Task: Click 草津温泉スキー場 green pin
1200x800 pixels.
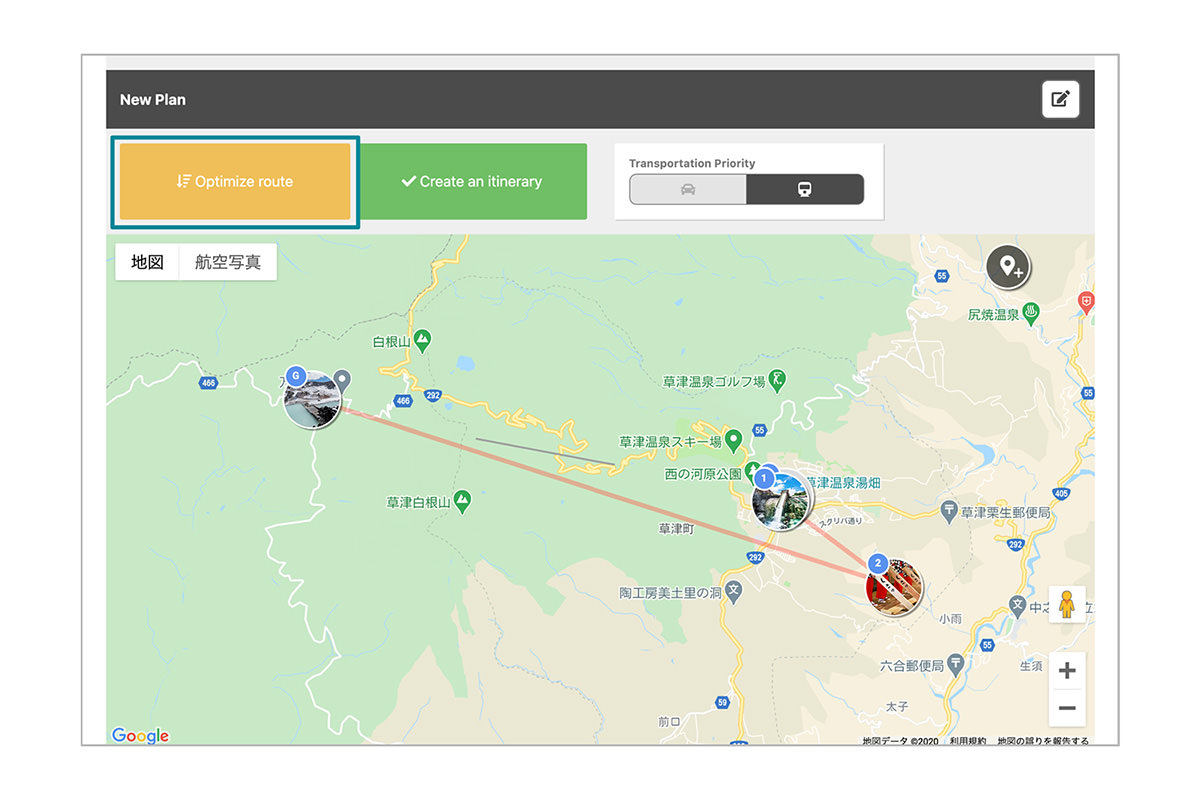Action: click(733, 440)
